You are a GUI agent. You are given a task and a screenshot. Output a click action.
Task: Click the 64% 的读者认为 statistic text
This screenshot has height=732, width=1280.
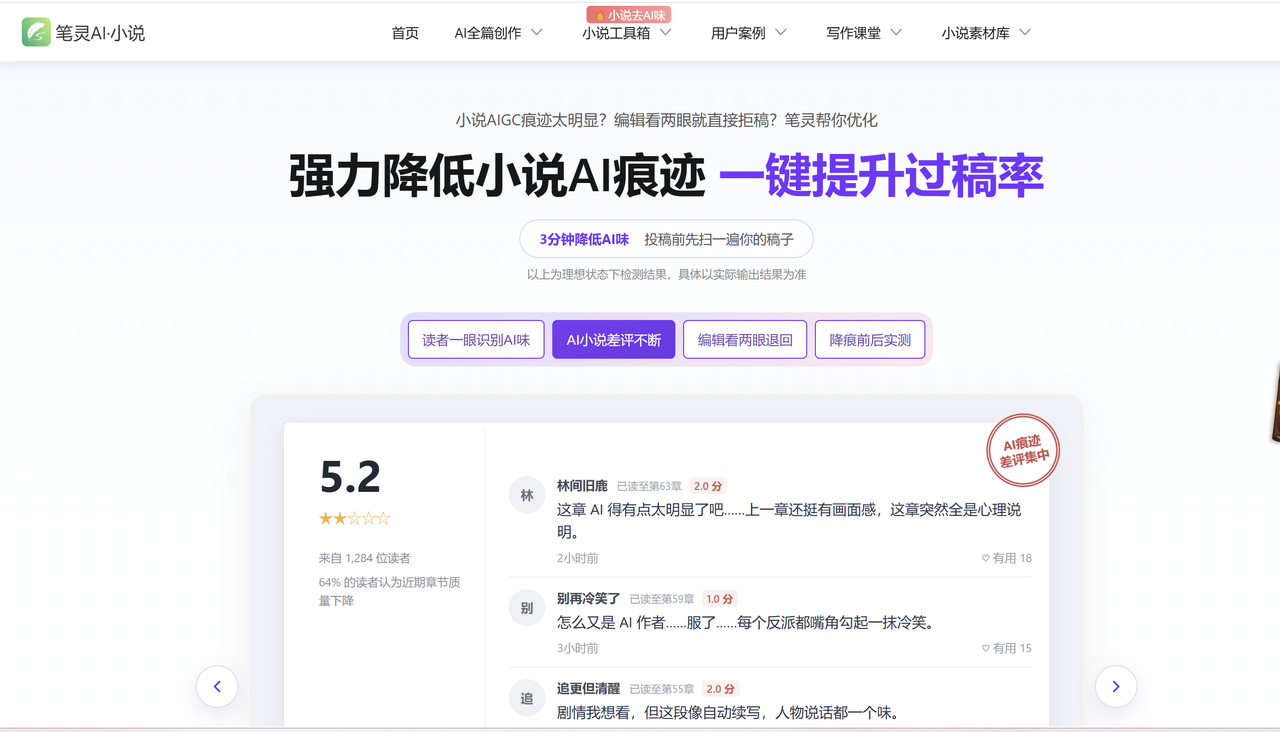click(389, 591)
